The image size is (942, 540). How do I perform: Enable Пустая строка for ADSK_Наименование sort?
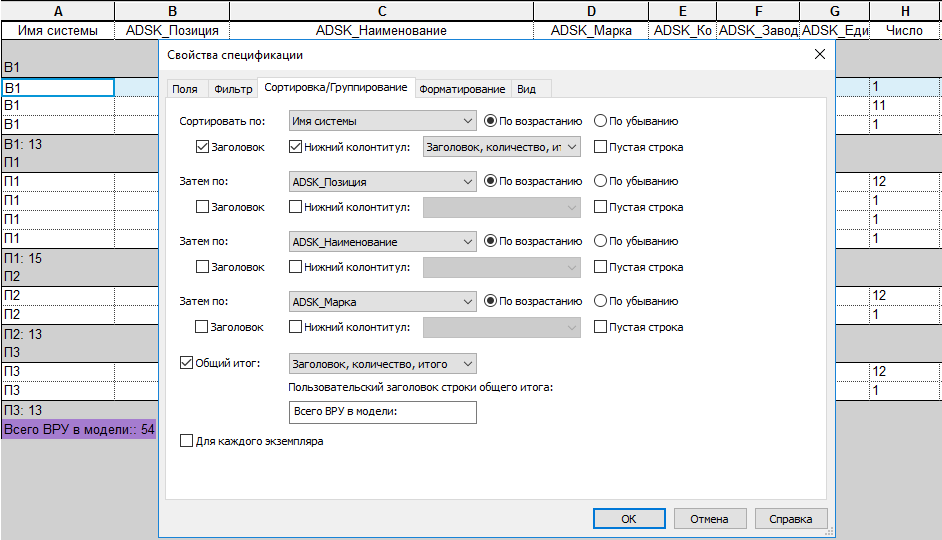(600, 267)
